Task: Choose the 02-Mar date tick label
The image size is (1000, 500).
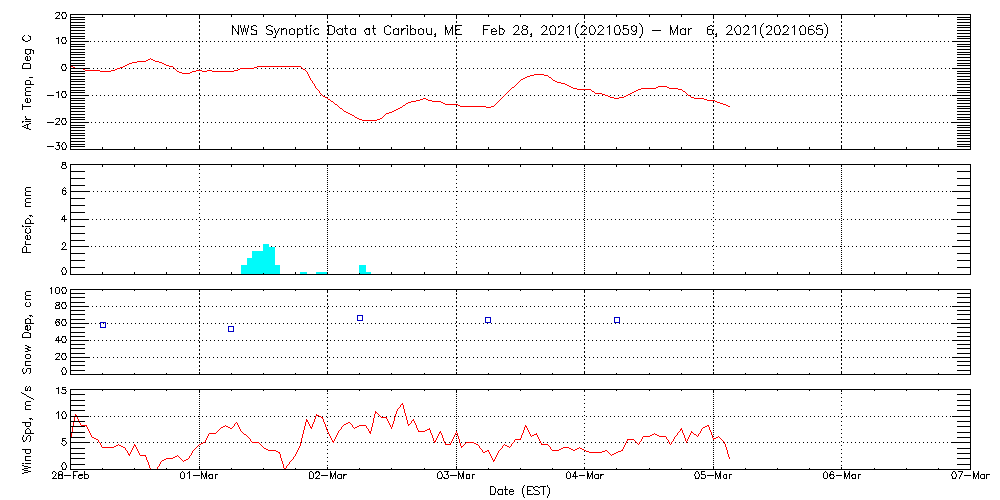Action: (328, 478)
